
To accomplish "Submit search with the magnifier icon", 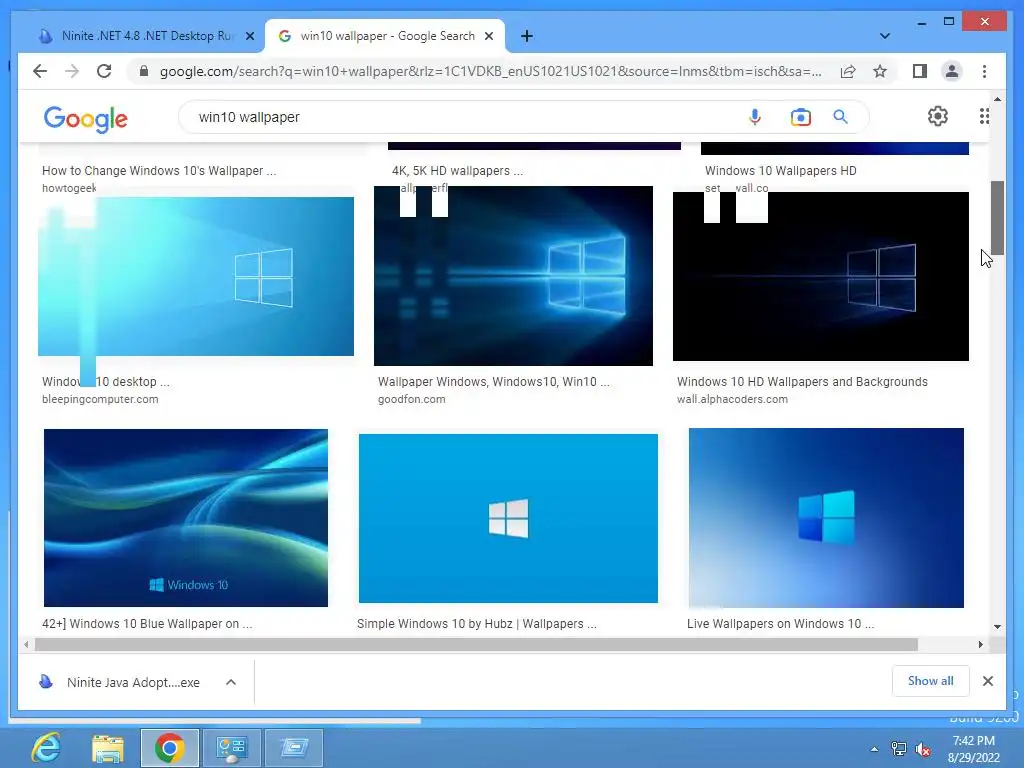I will coord(840,117).
